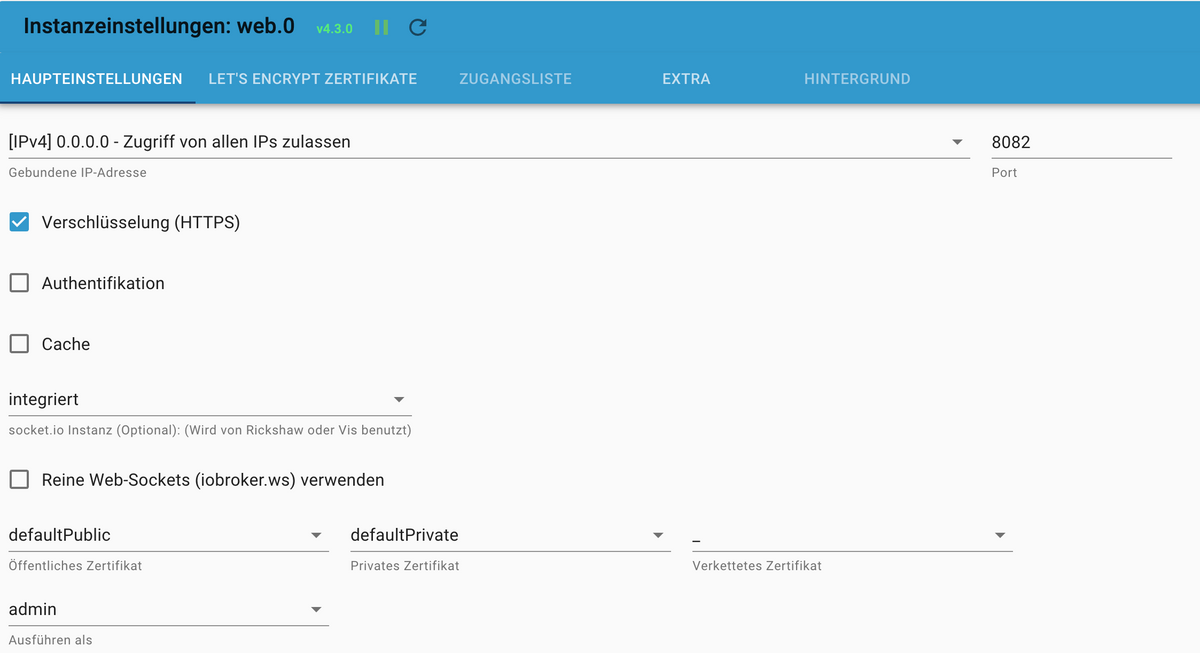Enable Reine Web-Sockets (iobroker.ws) verwenden
Viewport: 1200px width, 653px height.
coord(19,480)
